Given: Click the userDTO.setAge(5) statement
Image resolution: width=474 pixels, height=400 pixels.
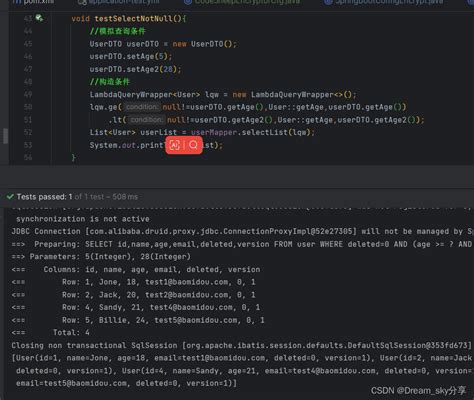Looking at the screenshot, I should 131,56.
